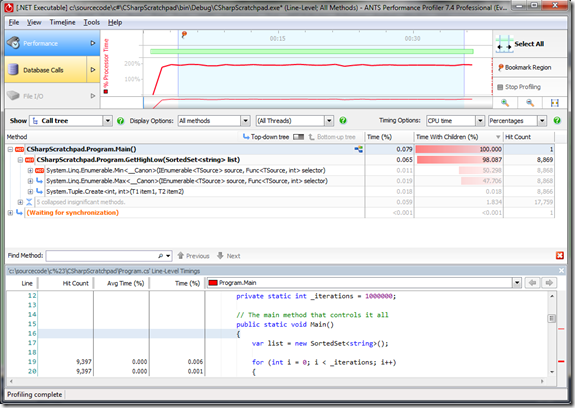This screenshot has height=408, width=575.
Task: Fit the timeline to window icon
Action: [555, 103]
